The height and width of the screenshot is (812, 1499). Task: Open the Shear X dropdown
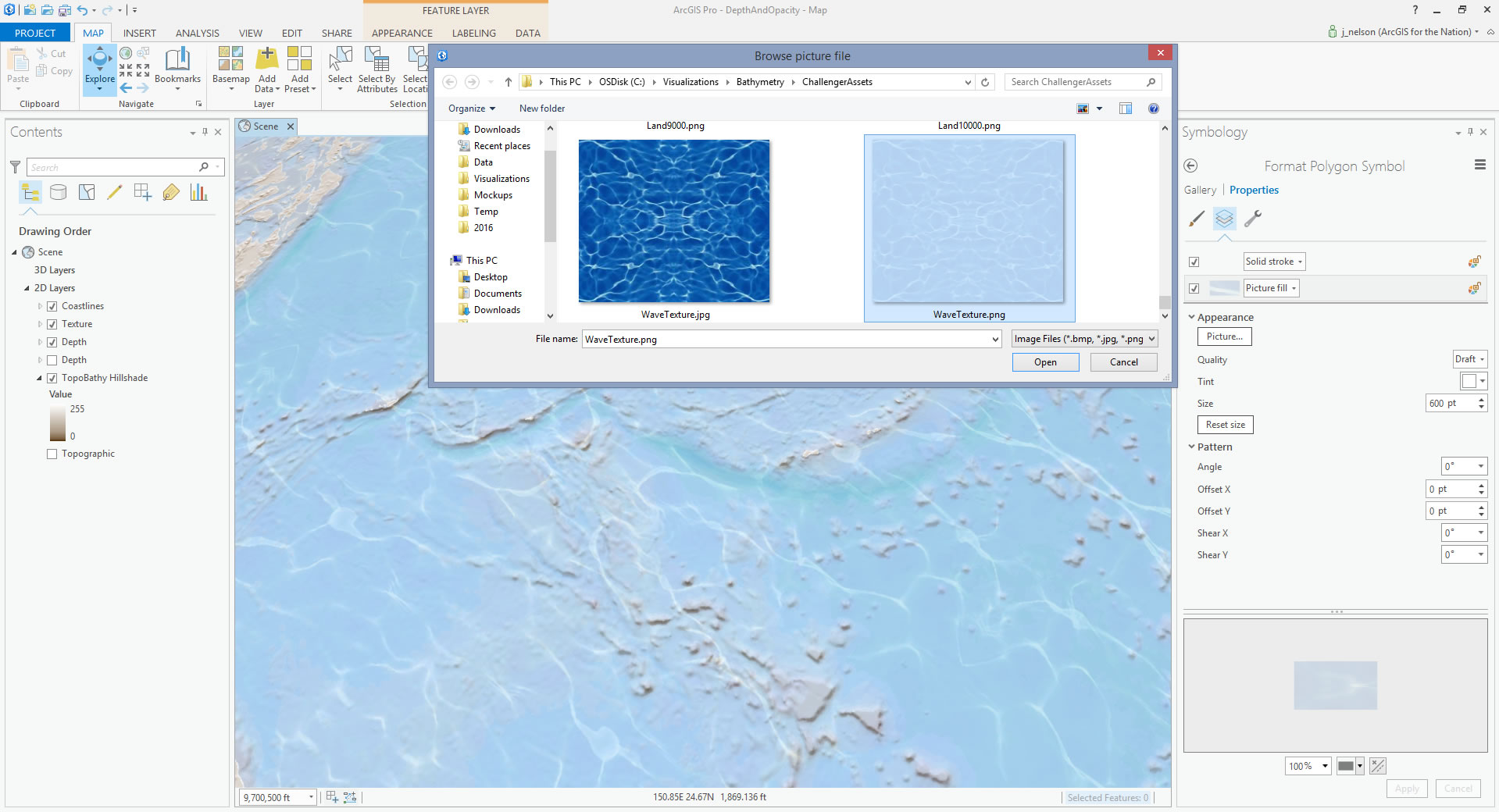click(x=1464, y=532)
